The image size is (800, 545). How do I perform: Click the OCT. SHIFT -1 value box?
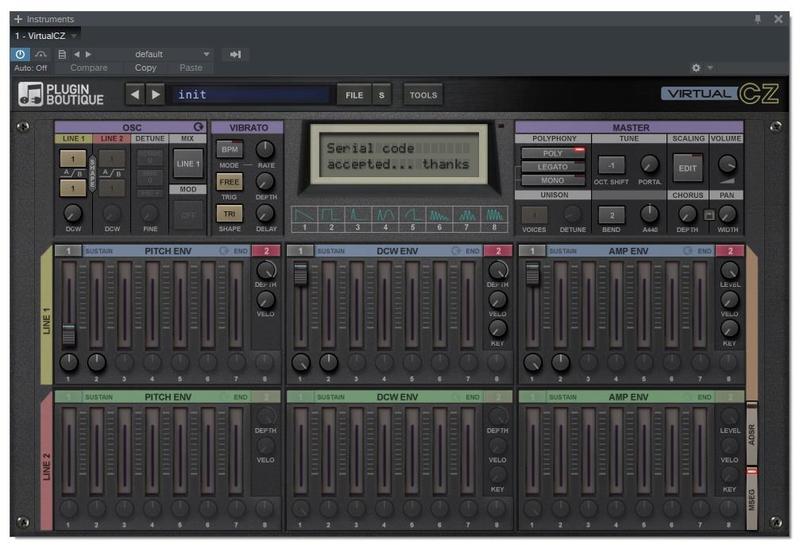click(x=611, y=165)
